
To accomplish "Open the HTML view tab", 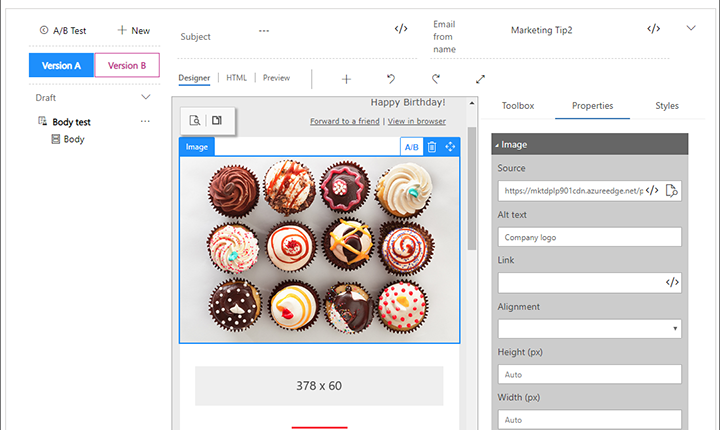I will point(236,78).
